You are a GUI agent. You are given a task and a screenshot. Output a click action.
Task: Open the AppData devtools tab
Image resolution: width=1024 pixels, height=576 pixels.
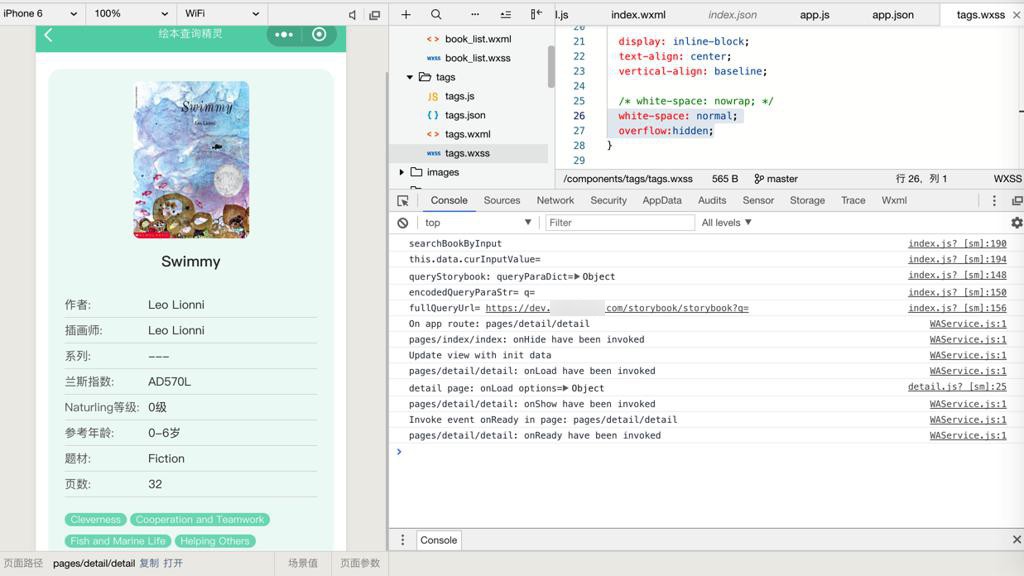point(662,200)
